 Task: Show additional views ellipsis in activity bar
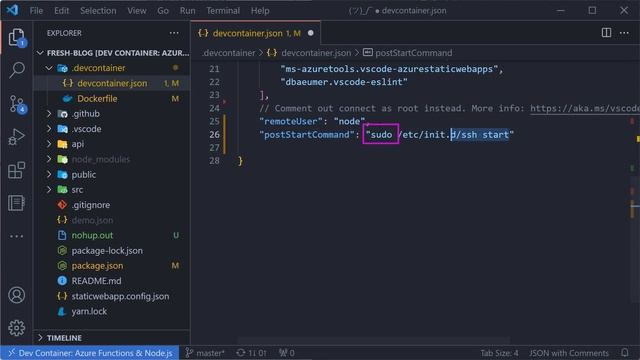coord(16,236)
